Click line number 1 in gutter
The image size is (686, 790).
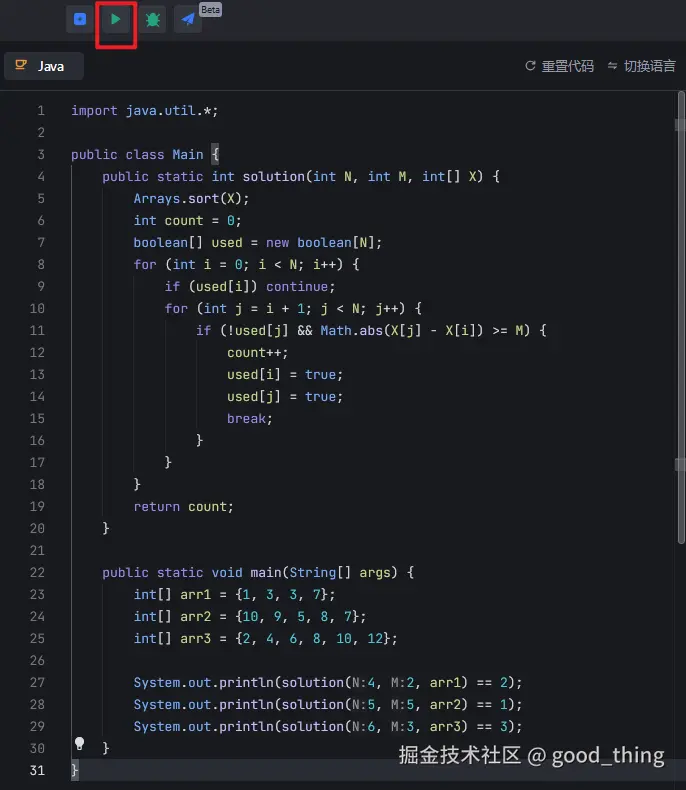coord(41,110)
